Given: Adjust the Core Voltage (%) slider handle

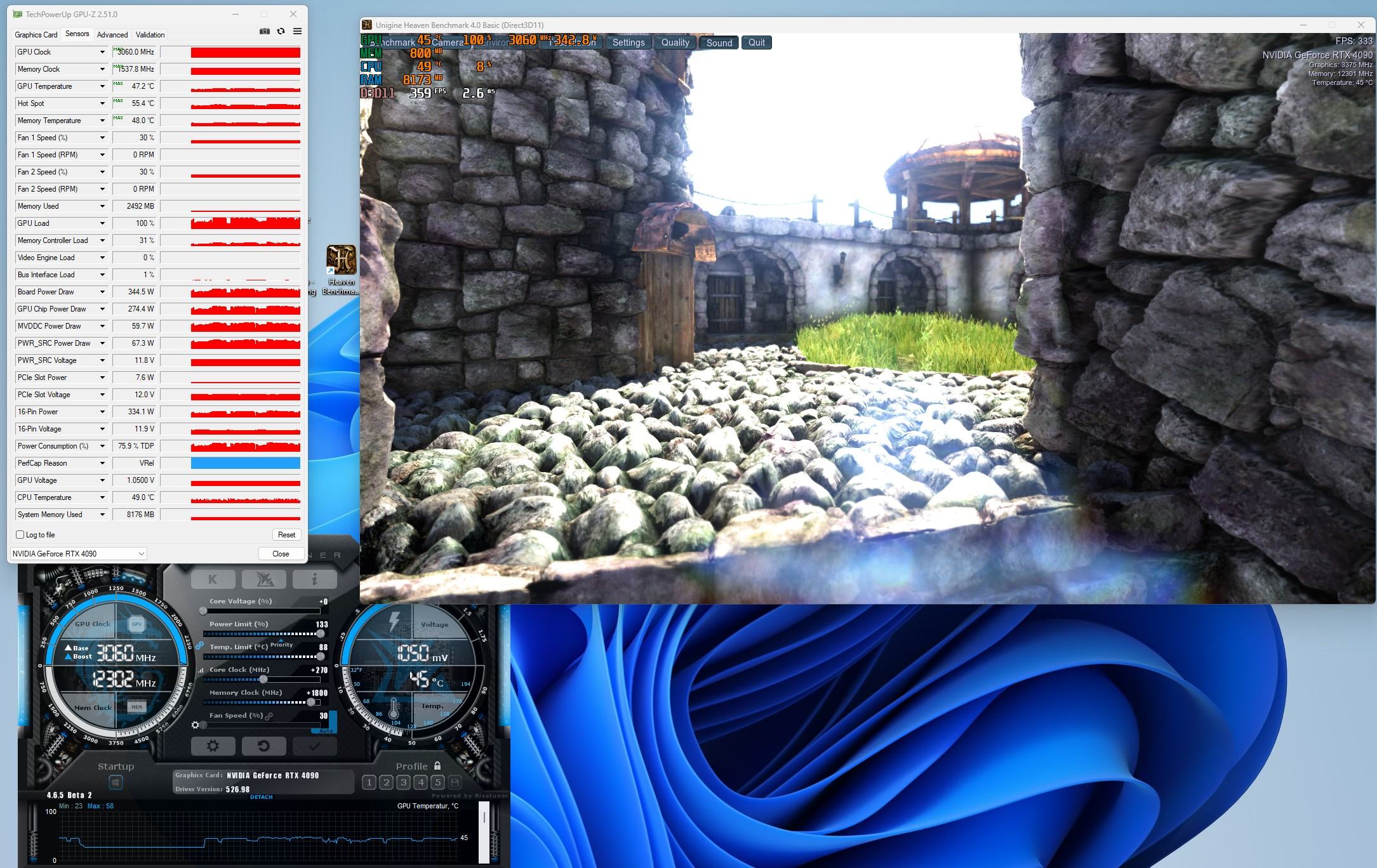Looking at the screenshot, I should tap(203, 611).
